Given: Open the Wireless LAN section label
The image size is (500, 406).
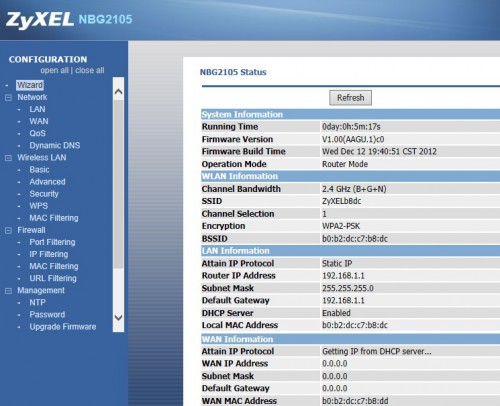Looking at the screenshot, I should 42,157.
